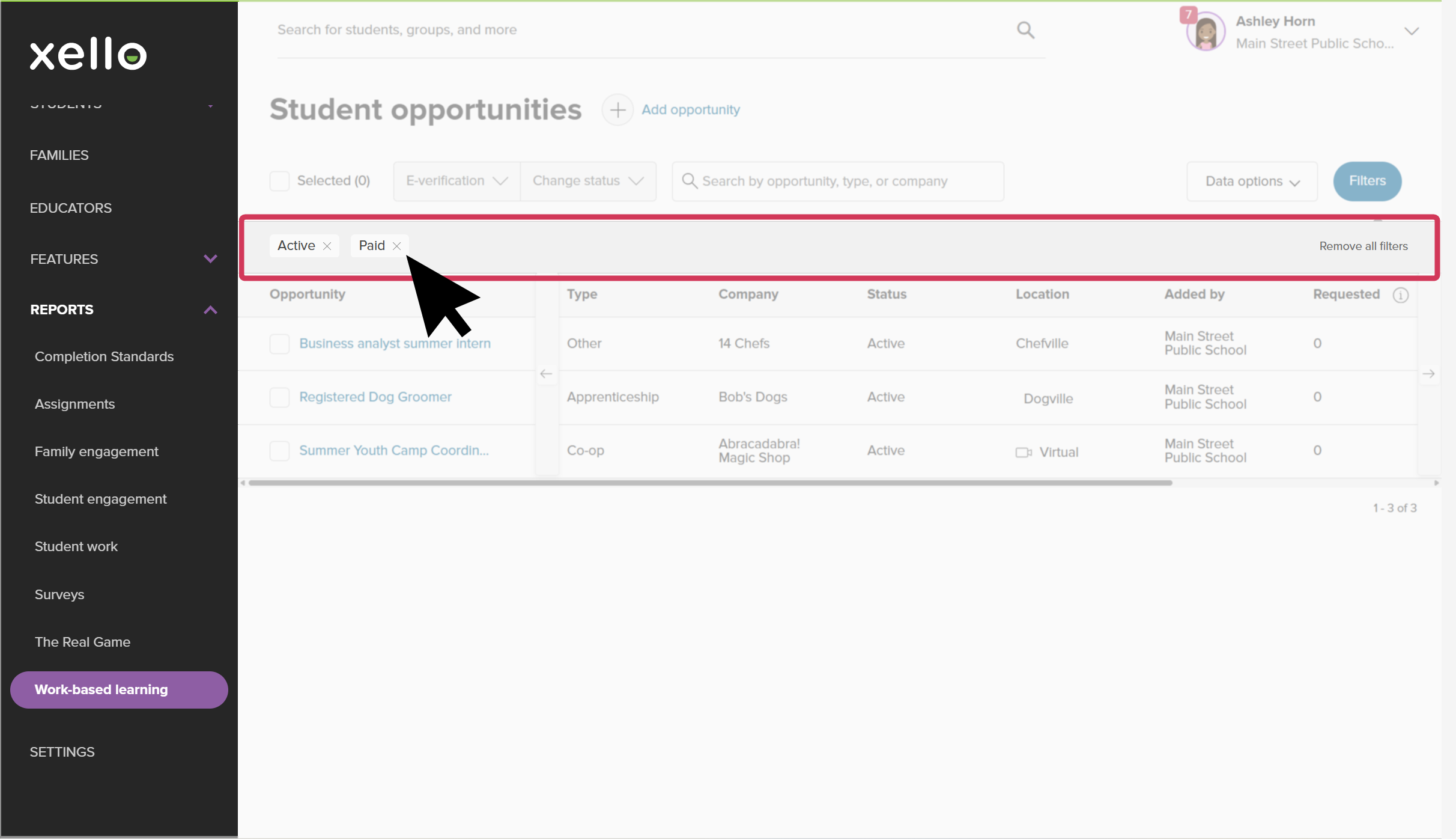Click the Chefville location cell

click(x=1042, y=344)
